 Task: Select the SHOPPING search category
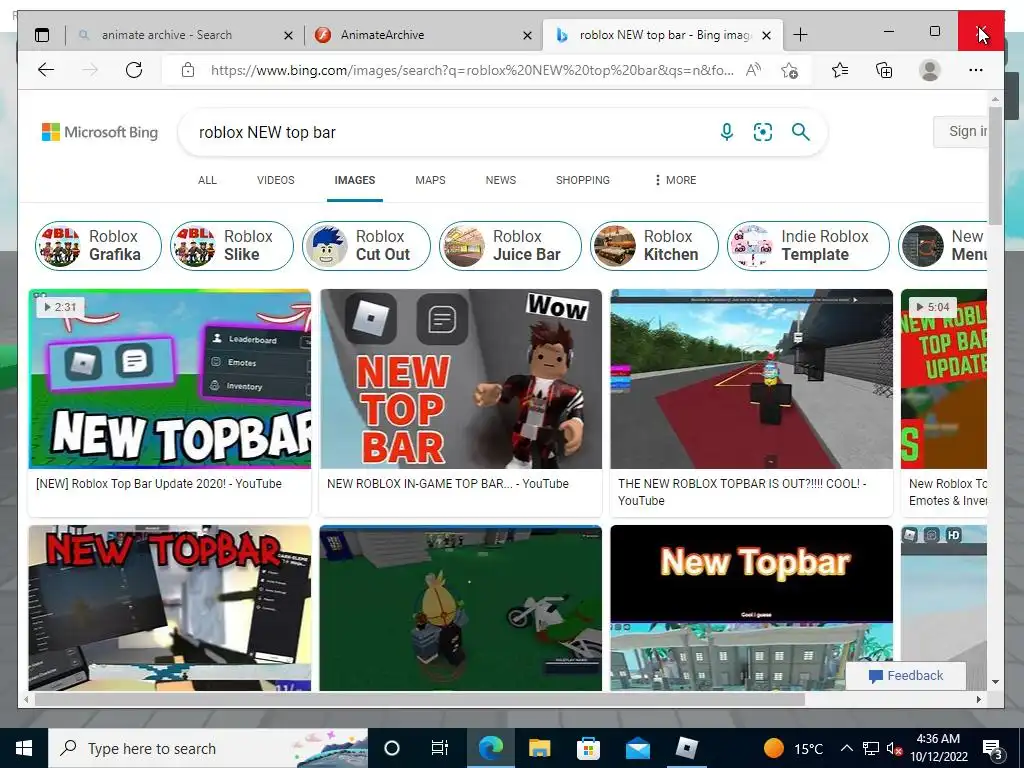click(x=583, y=180)
